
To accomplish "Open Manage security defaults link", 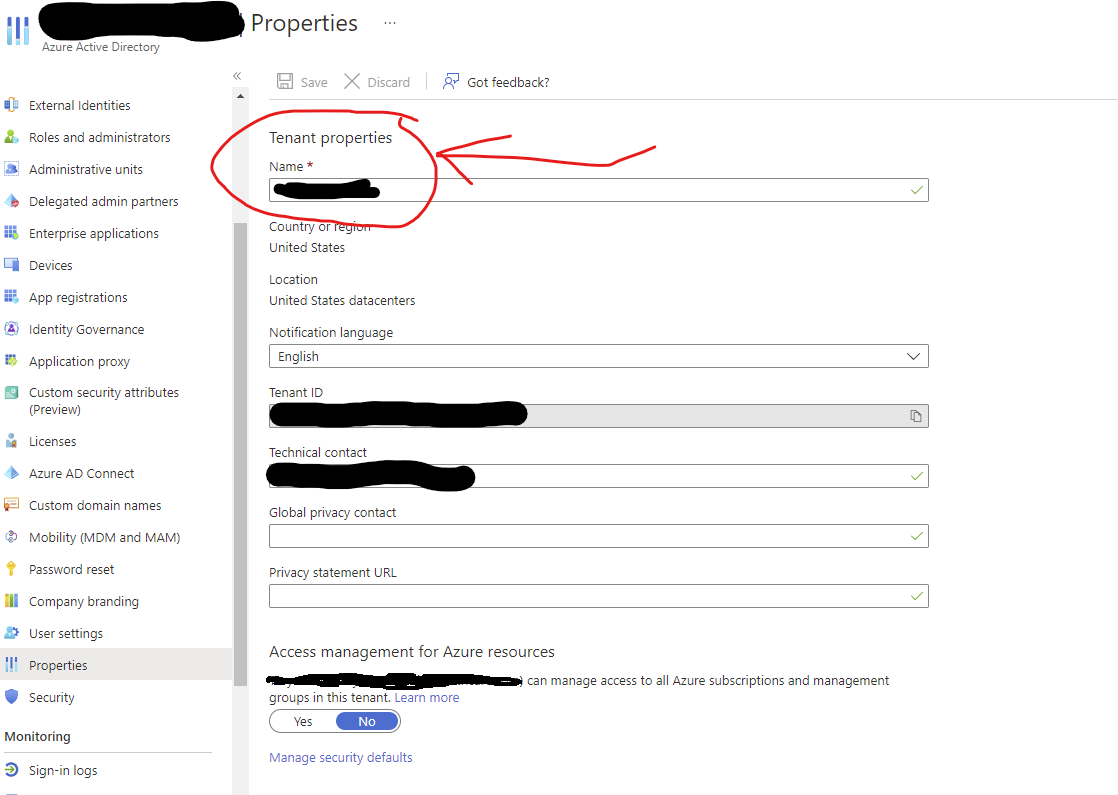I will click(x=341, y=757).
